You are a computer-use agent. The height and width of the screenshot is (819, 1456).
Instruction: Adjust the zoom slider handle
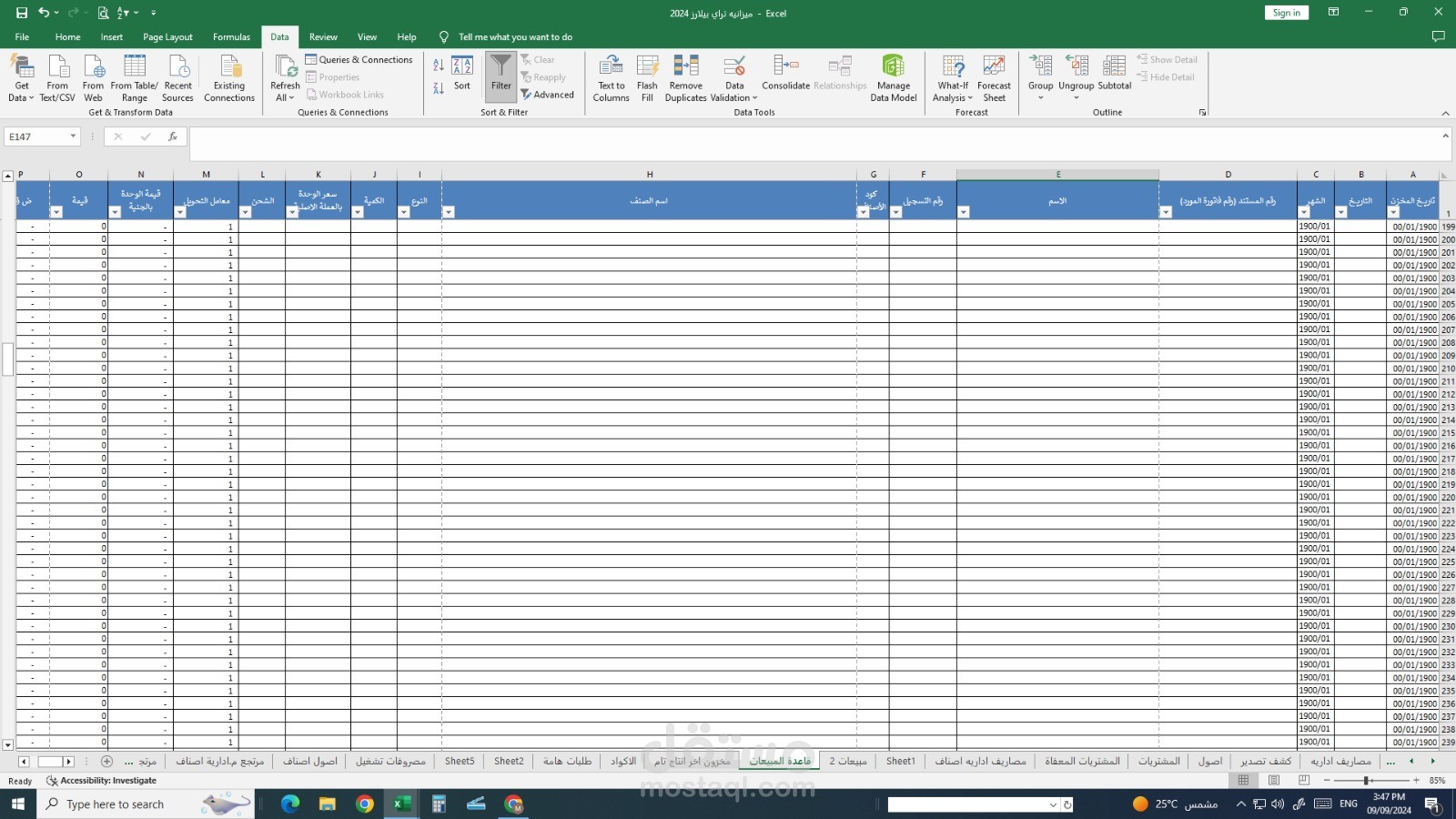pyautogui.click(x=1366, y=781)
